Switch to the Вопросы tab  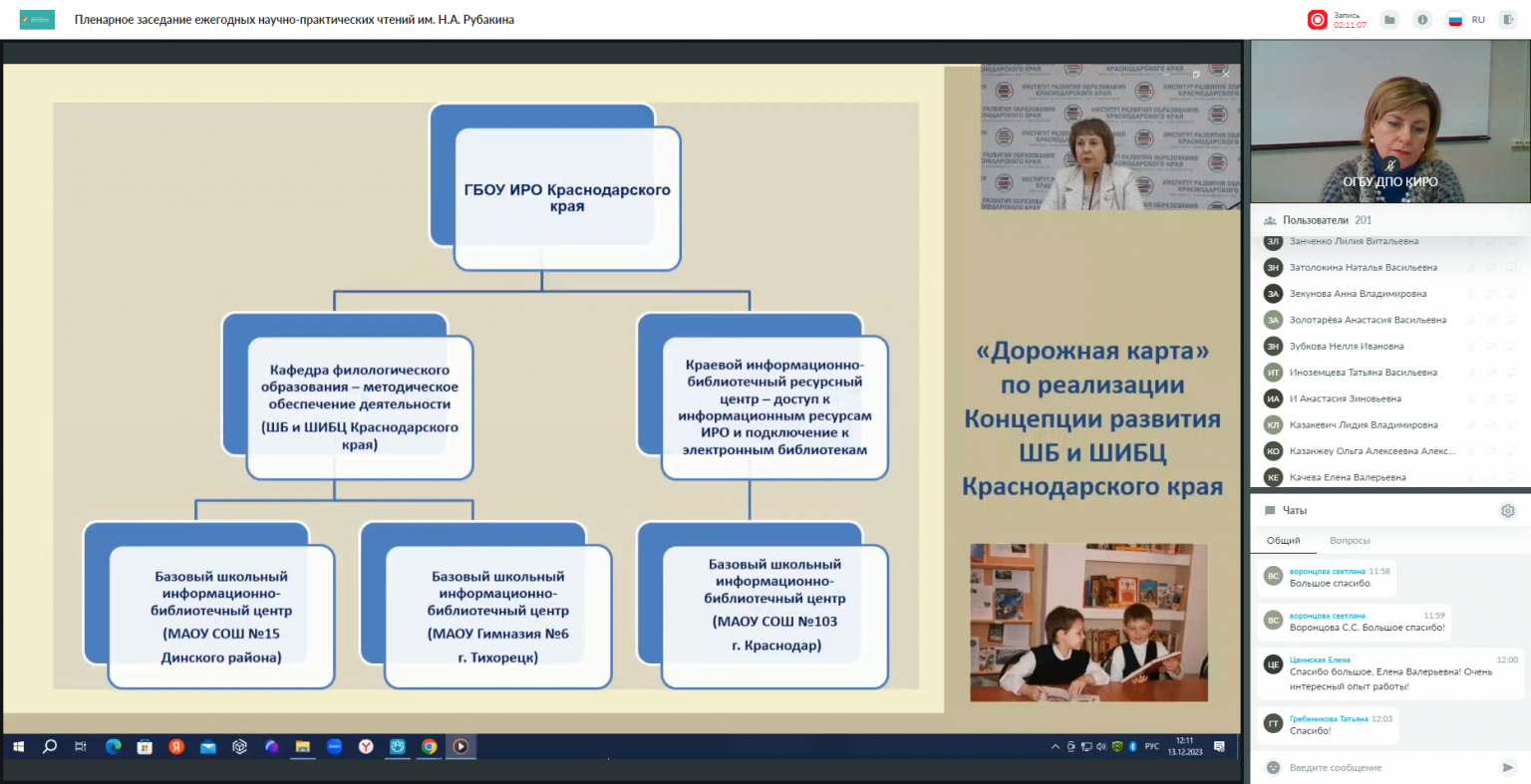click(1350, 541)
